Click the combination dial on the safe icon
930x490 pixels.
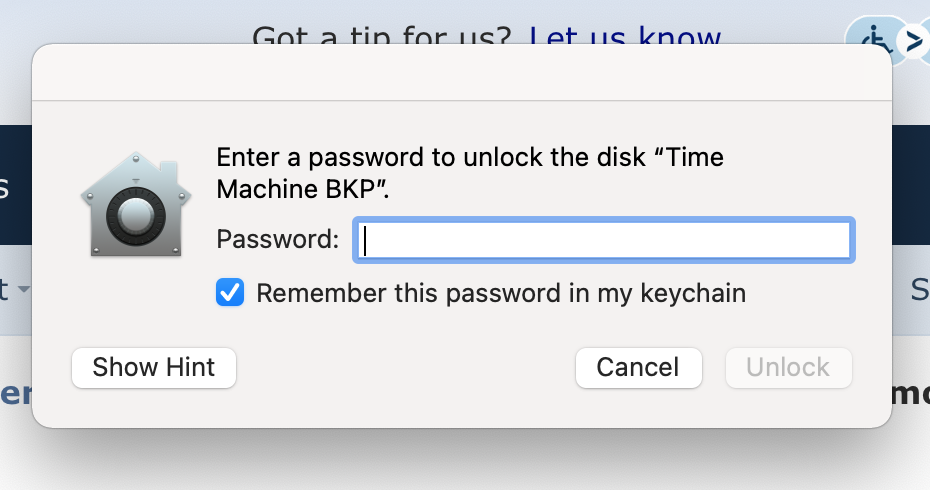pos(136,215)
